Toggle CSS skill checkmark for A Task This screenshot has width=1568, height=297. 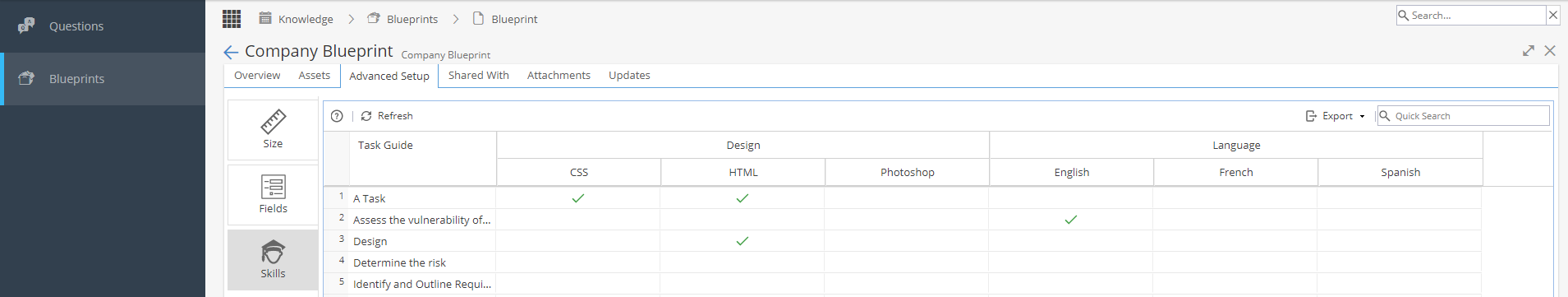[x=578, y=198]
